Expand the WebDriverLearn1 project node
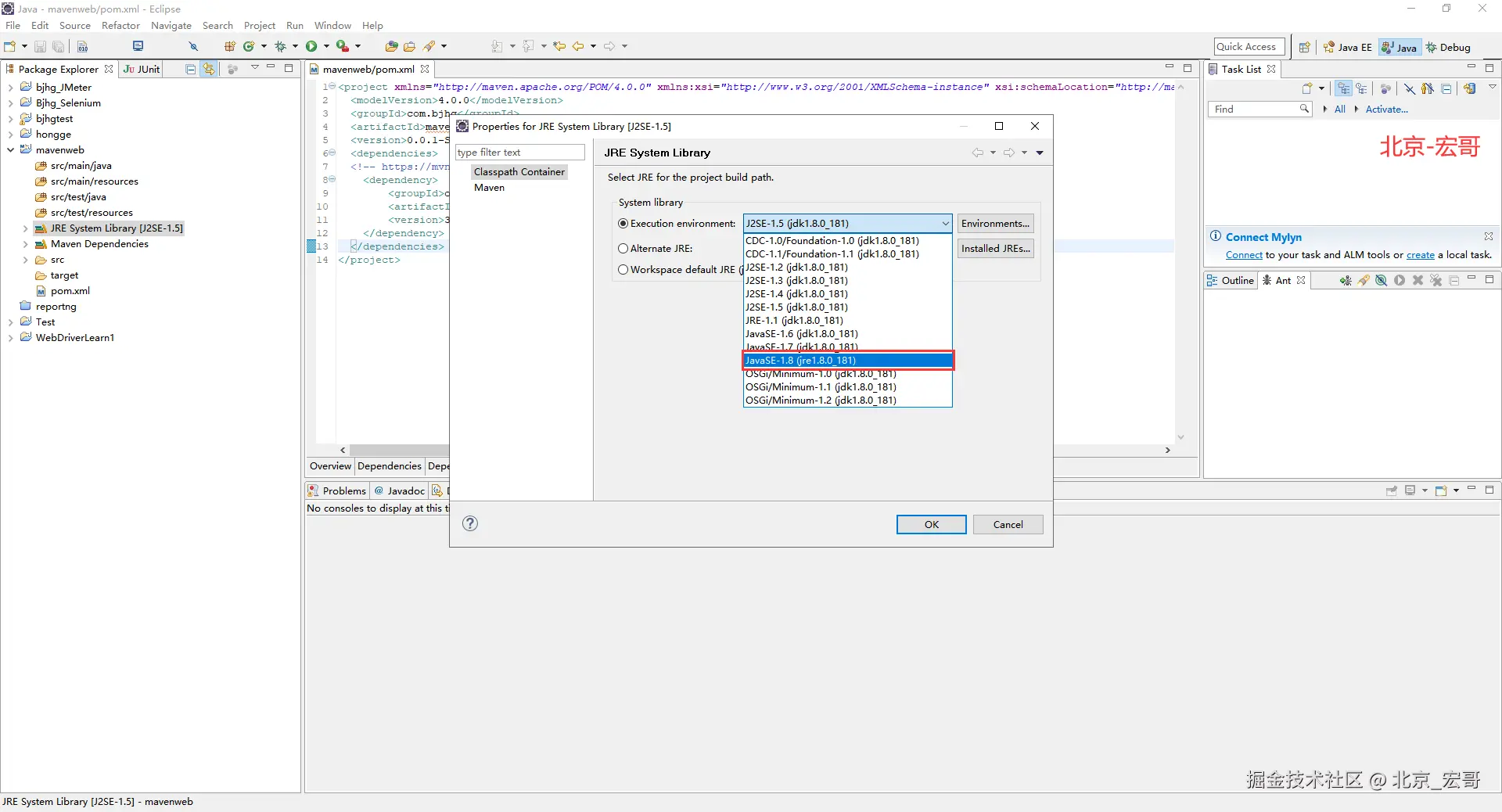The width and height of the screenshot is (1502, 812). 11,338
